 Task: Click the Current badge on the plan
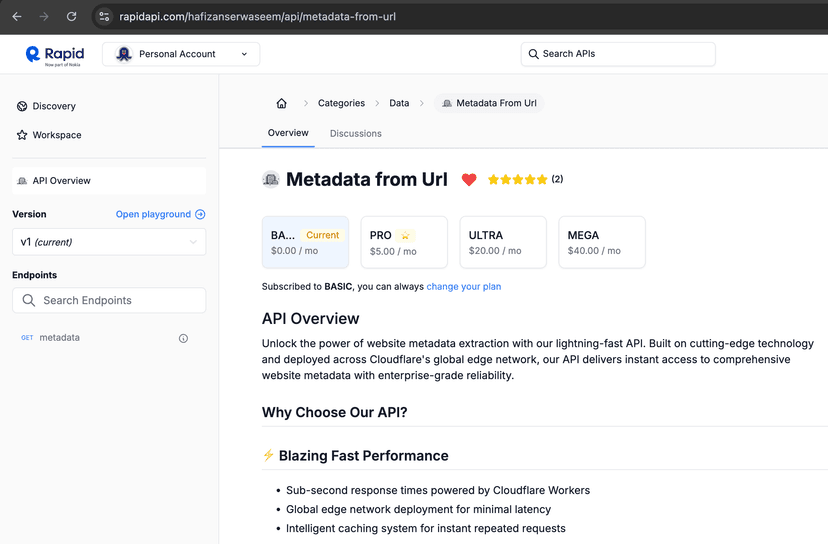322,235
